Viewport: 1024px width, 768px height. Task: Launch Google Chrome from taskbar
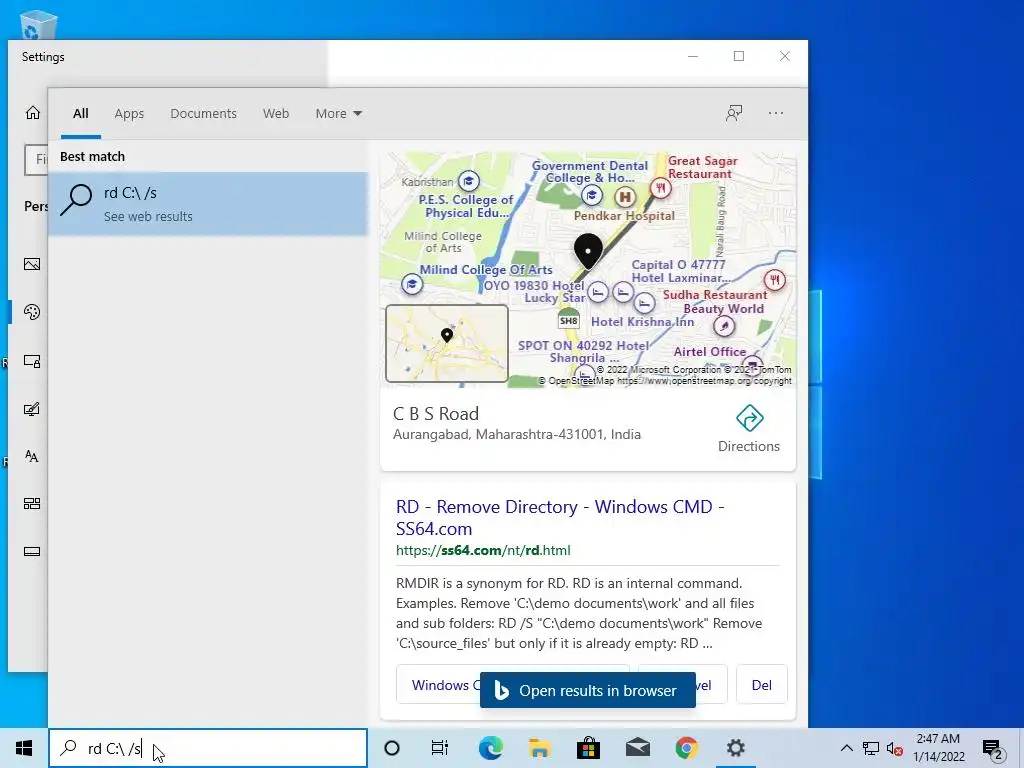[686, 748]
